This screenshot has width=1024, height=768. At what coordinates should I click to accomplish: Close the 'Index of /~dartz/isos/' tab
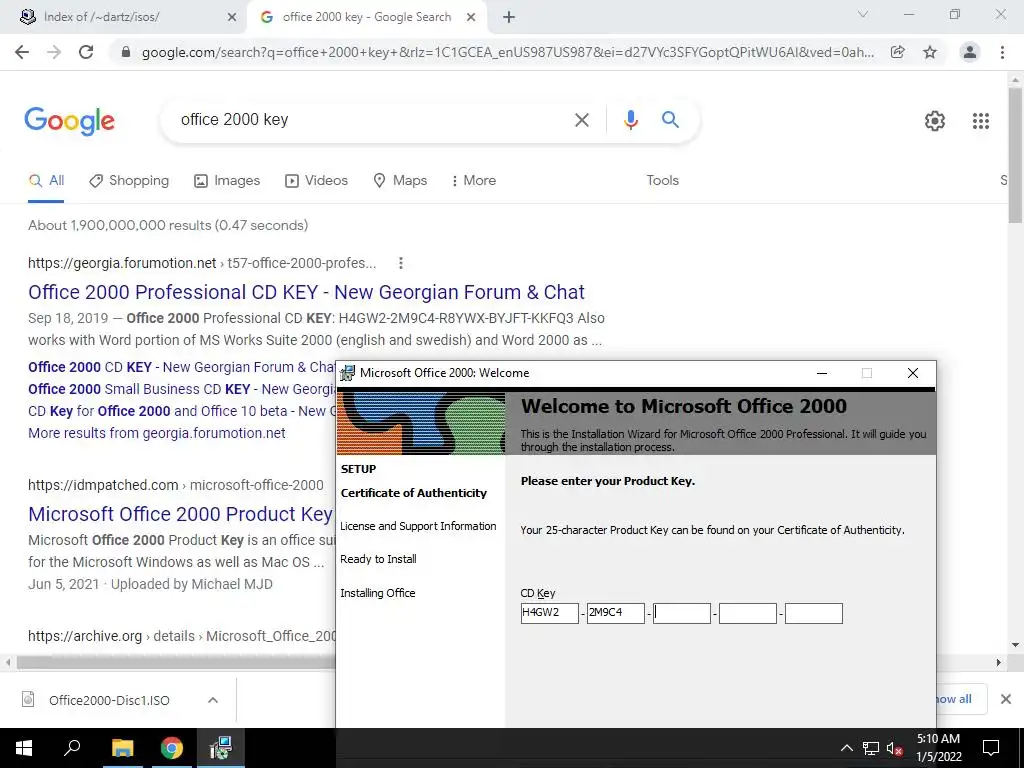(231, 17)
